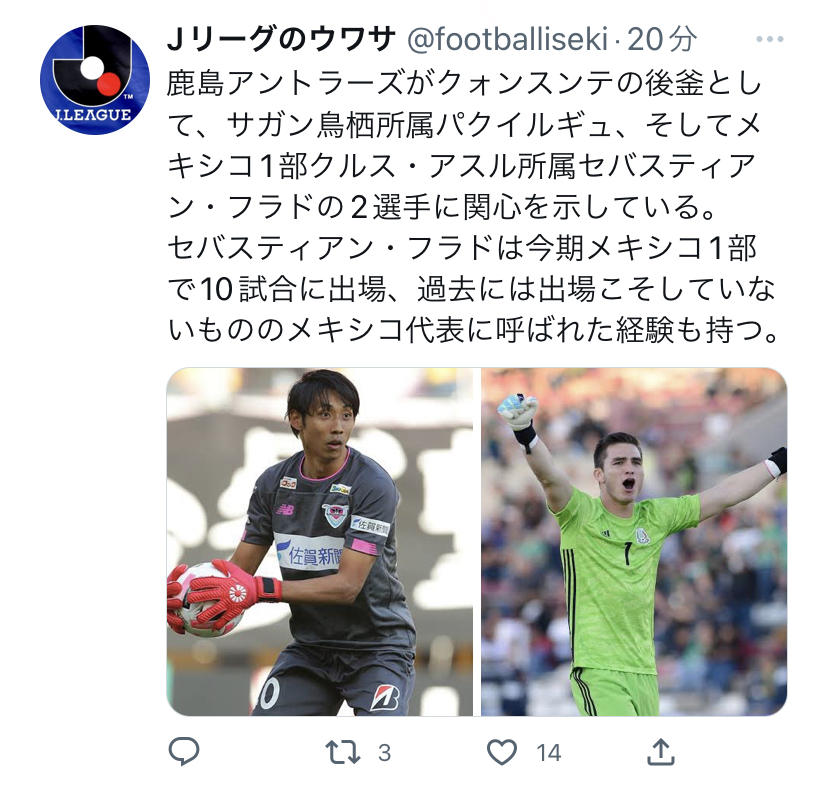Click the number 1 on green jersey
828x787 pixels.
coord(627,554)
